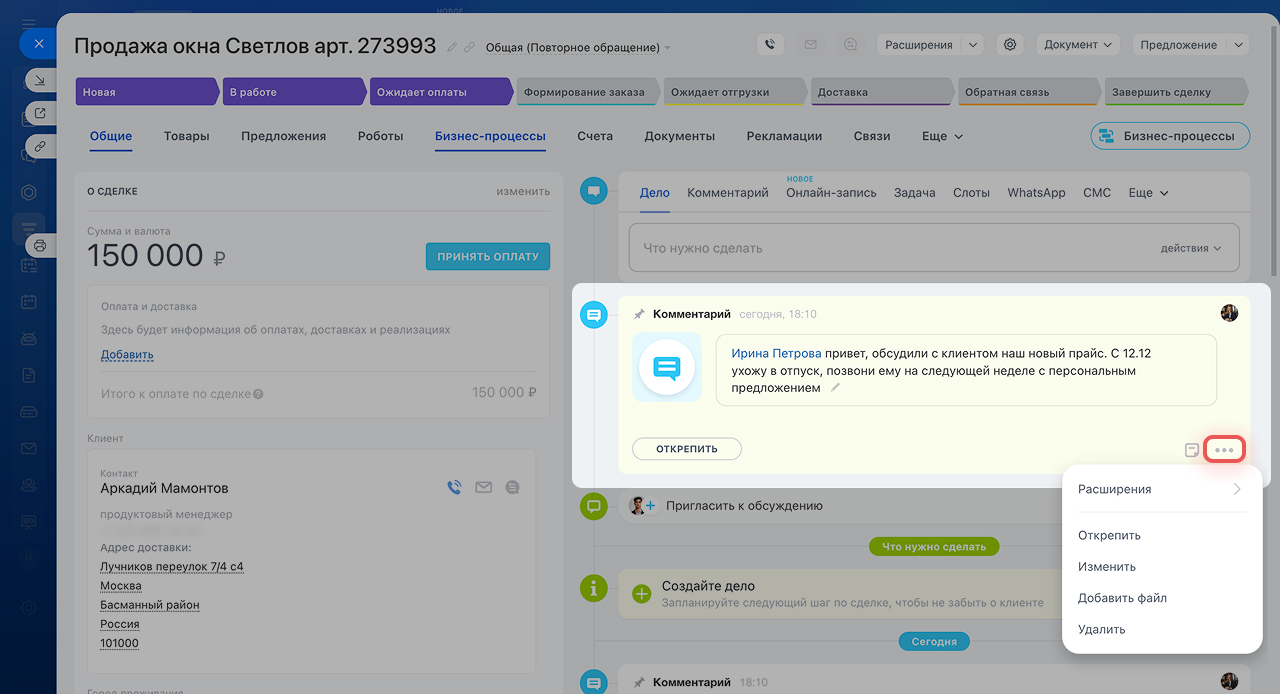
Task: Click author avatar in pinned comment
Action: tap(1230, 313)
